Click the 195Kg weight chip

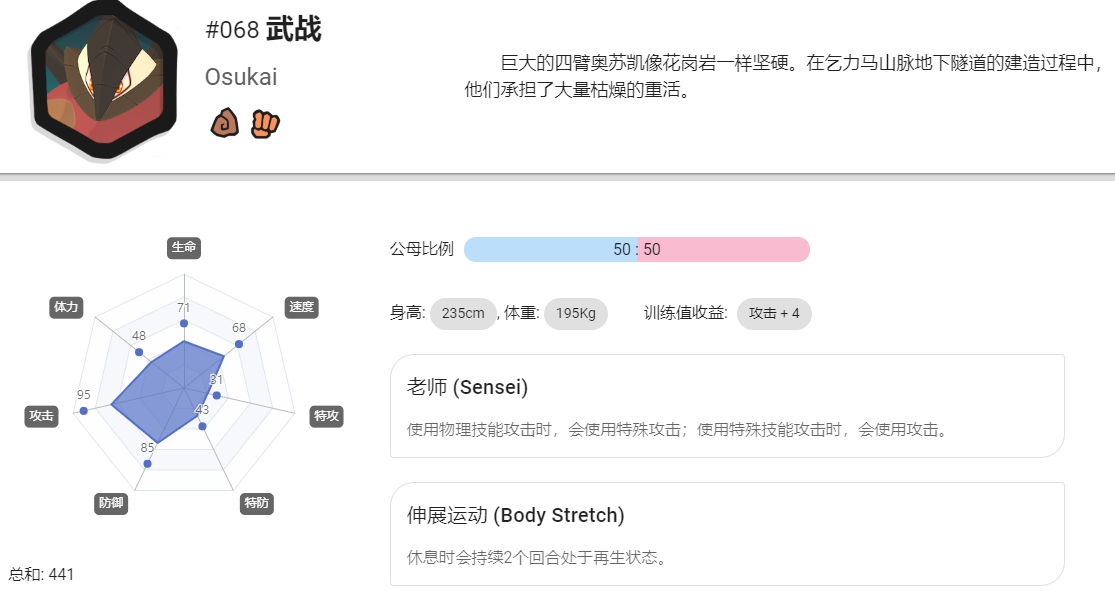[576, 314]
